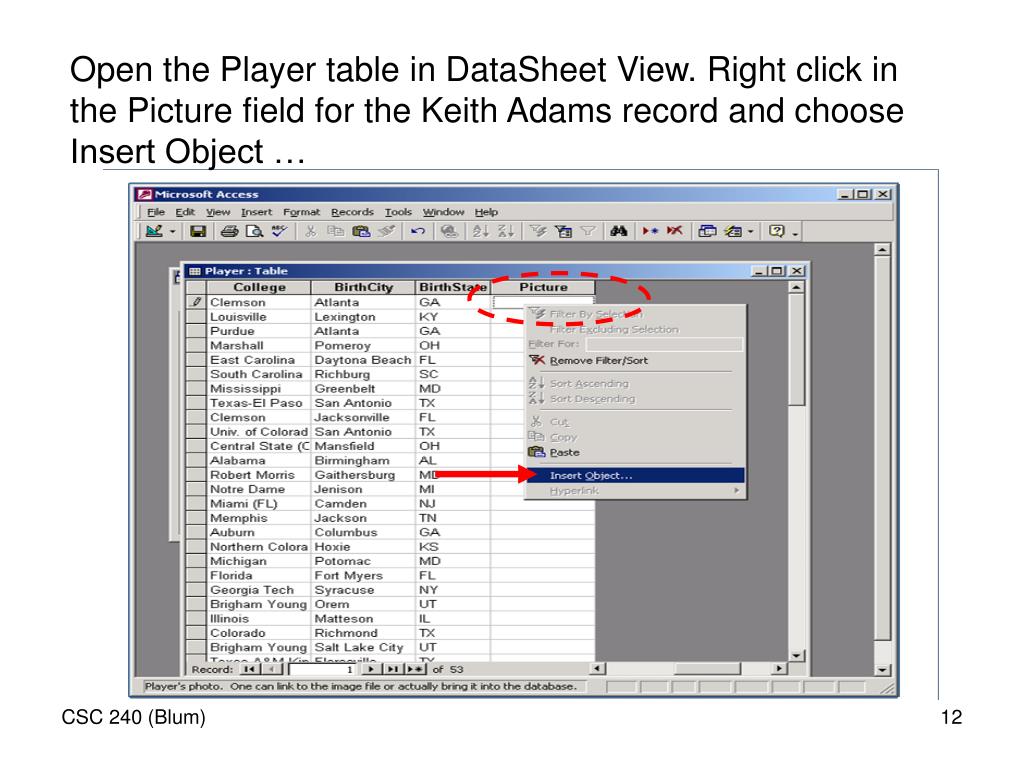Run Spelling check from toolbar

279,231
